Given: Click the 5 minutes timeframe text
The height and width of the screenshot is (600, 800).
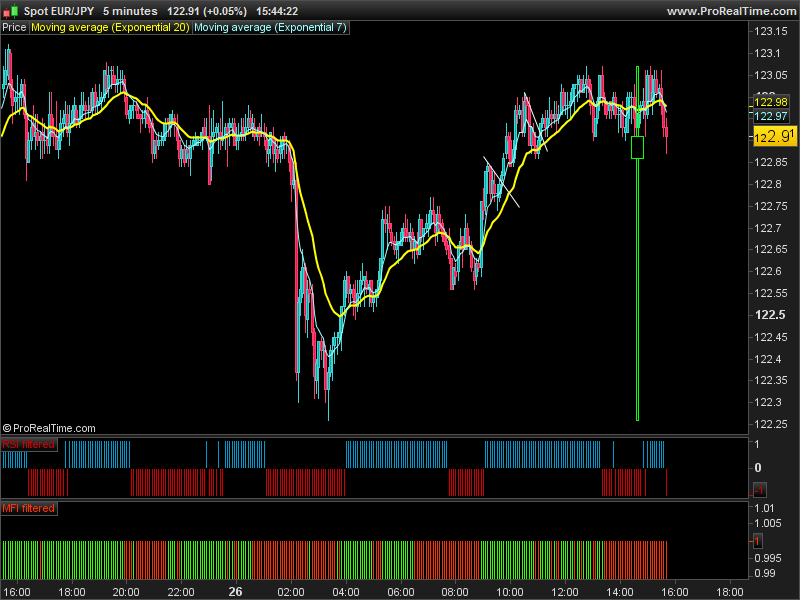Looking at the screenshot, I should tap(130, 11).
